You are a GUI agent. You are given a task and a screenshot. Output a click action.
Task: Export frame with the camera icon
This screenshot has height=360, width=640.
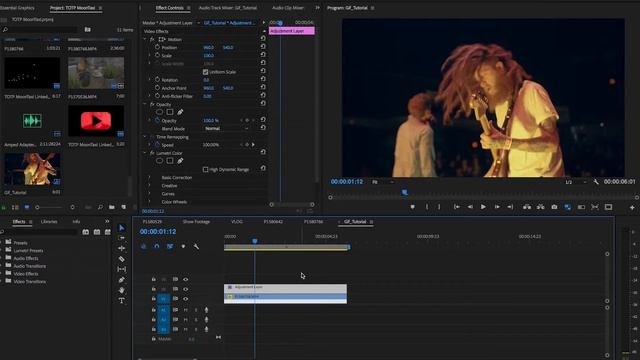point(554,207)
